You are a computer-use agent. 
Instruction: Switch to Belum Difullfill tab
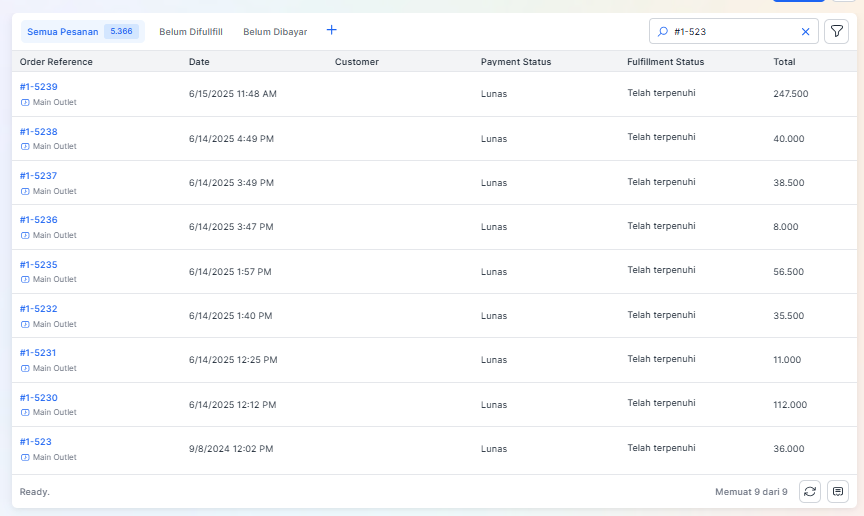(191, 31)
